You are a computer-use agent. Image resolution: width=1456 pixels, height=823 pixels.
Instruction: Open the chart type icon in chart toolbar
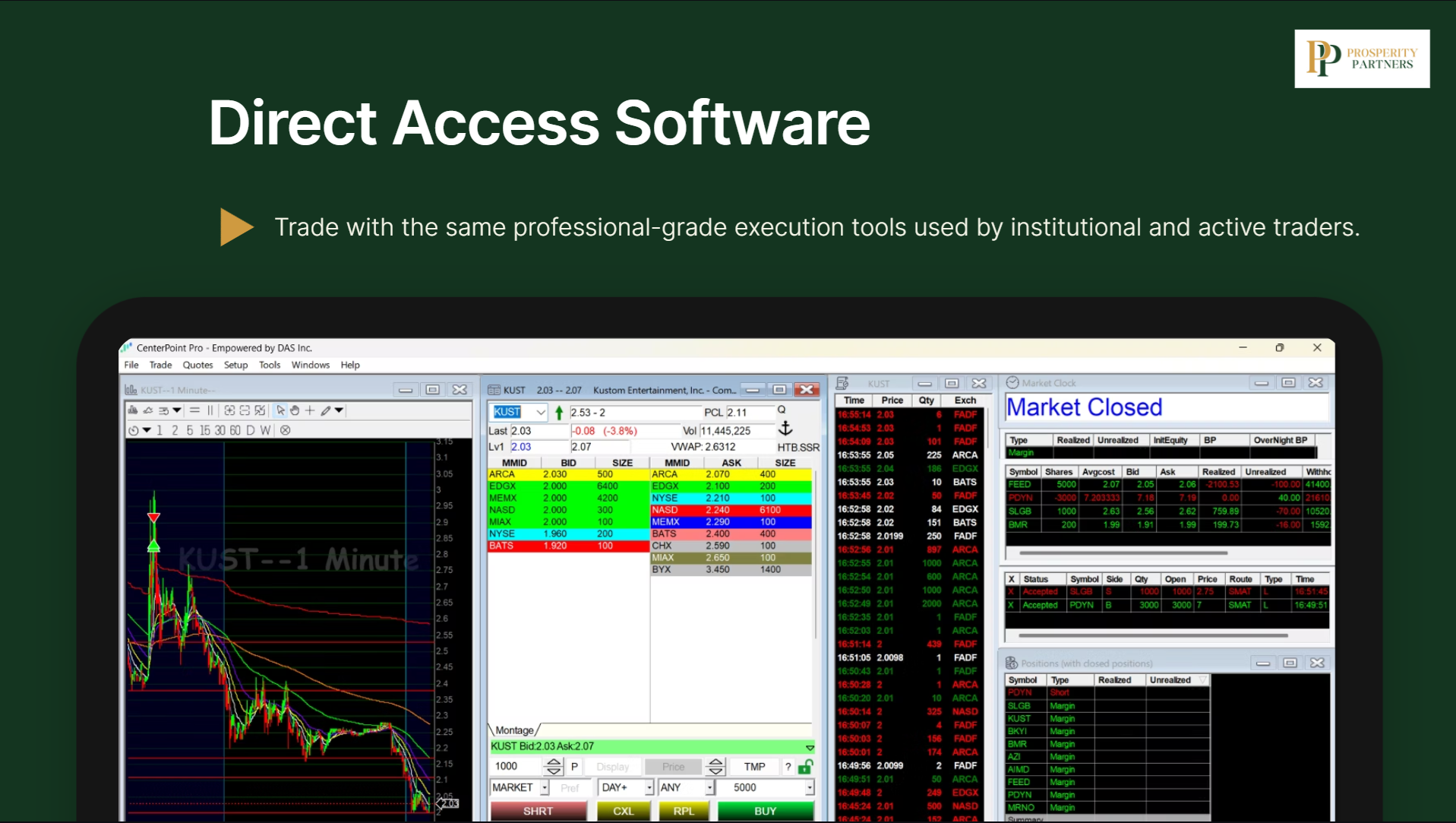133,410
